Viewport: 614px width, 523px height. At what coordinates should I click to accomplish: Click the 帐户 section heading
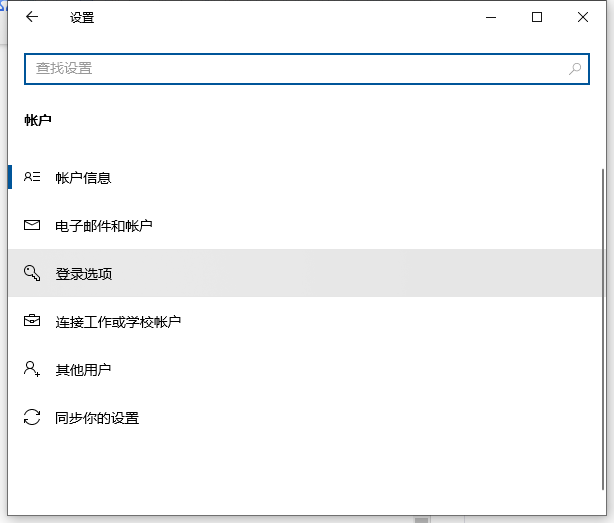click(x=38, y=120)
